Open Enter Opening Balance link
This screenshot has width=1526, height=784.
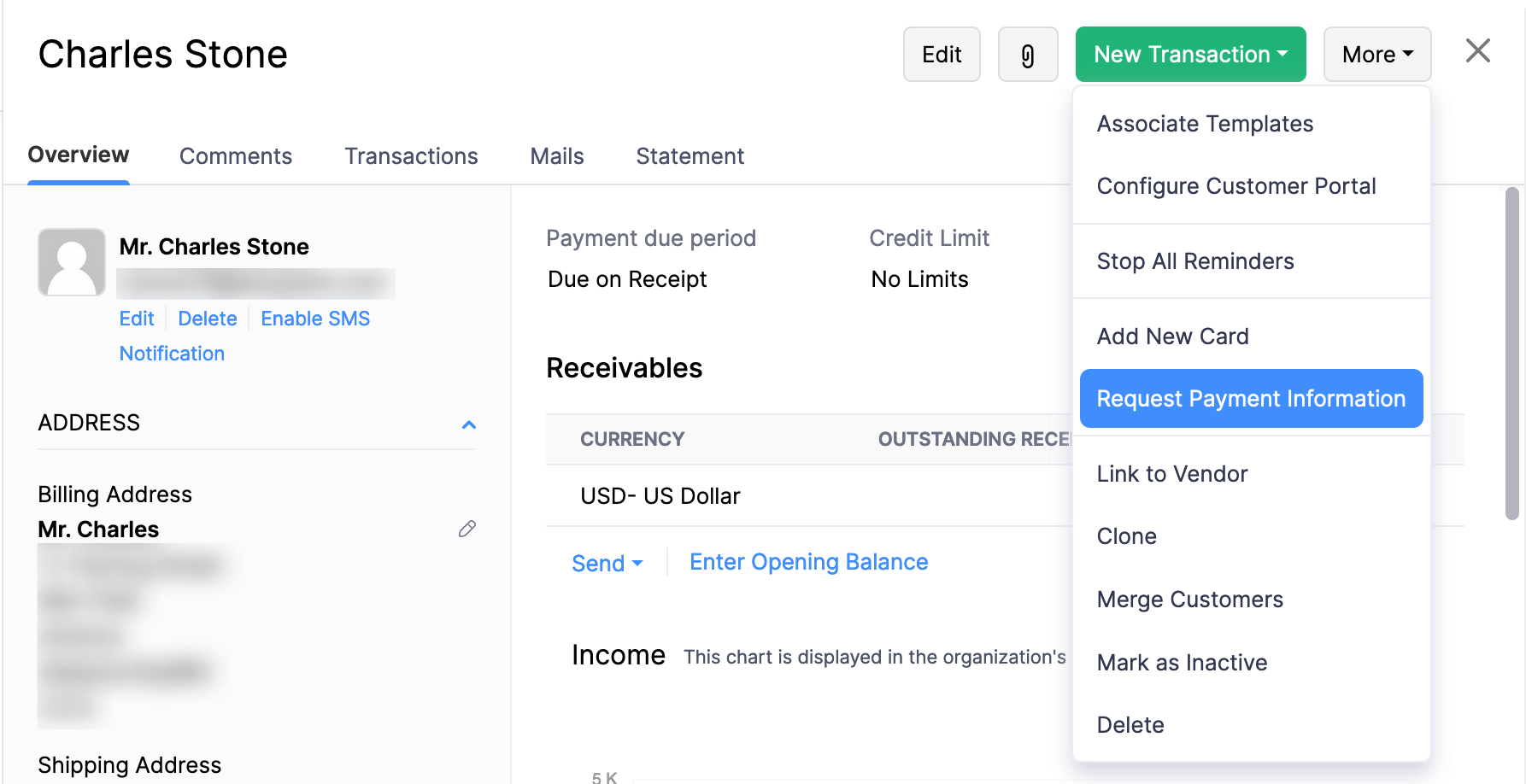click(807, 561)
